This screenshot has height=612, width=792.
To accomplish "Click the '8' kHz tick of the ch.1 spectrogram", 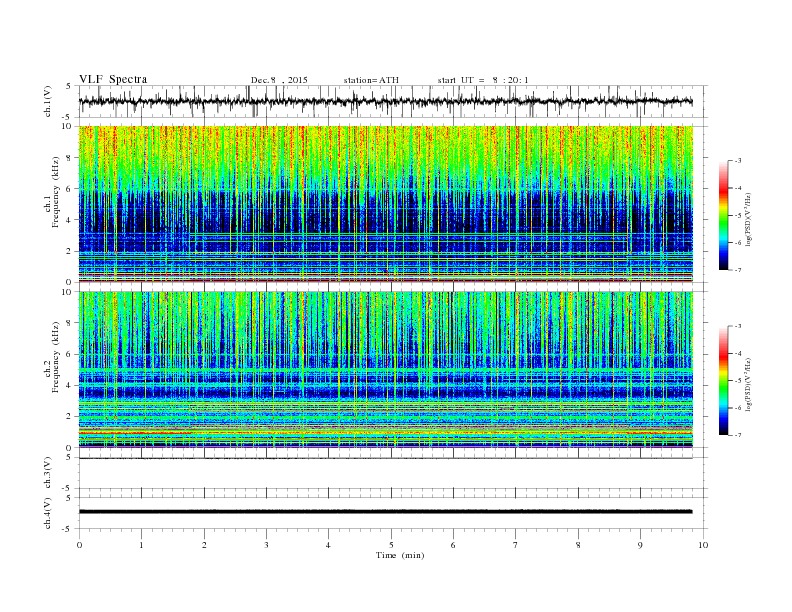I will [70, 158].
